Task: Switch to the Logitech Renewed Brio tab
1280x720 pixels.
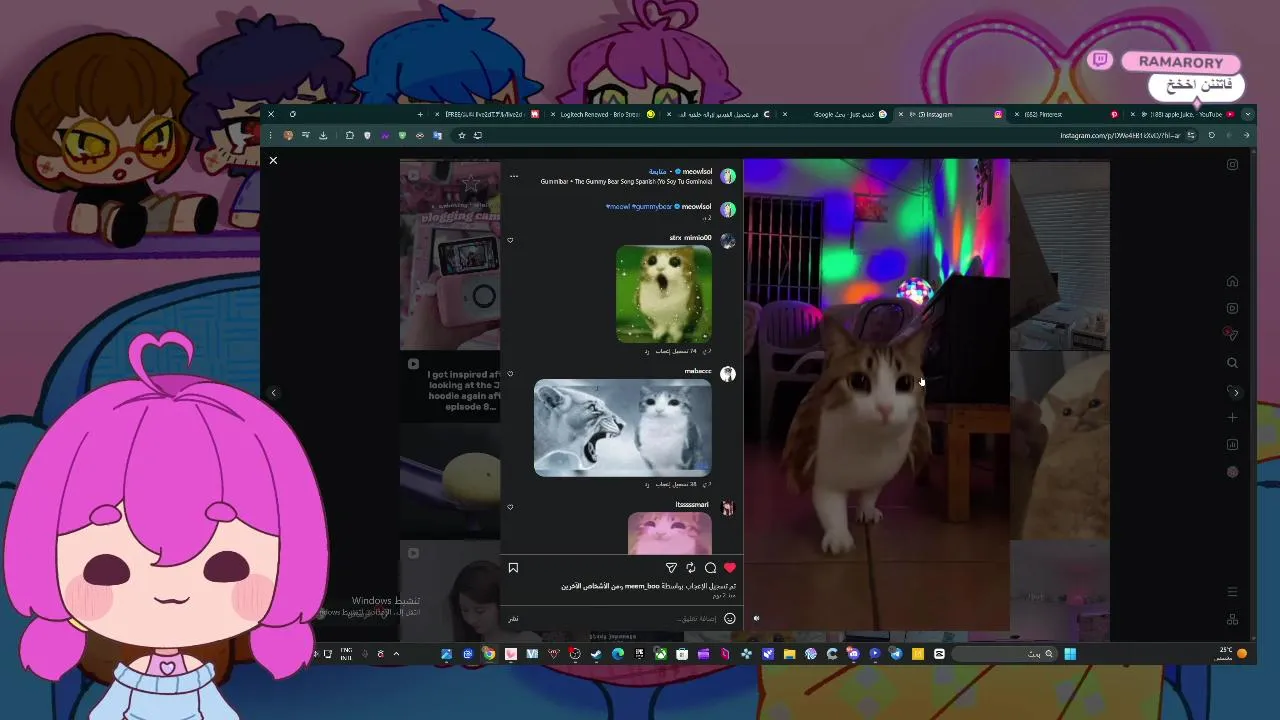Action: [x=600, y=114]
